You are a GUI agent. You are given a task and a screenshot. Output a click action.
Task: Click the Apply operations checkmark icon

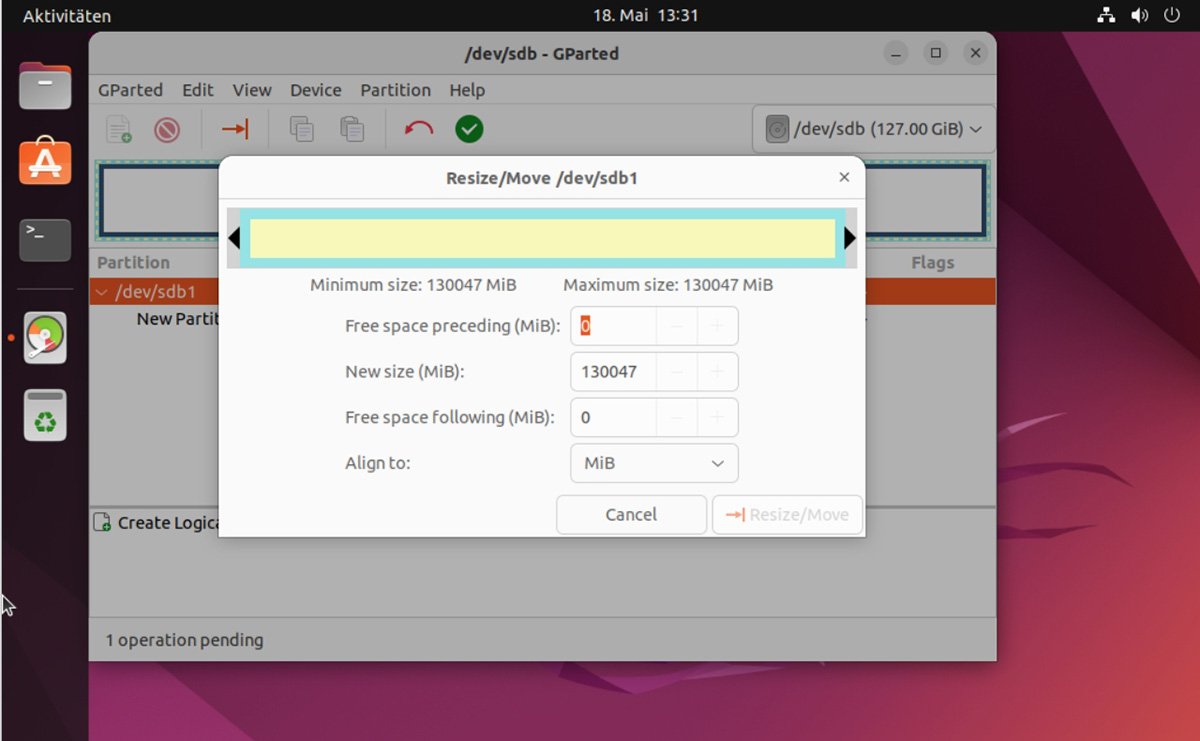[468, 128]
